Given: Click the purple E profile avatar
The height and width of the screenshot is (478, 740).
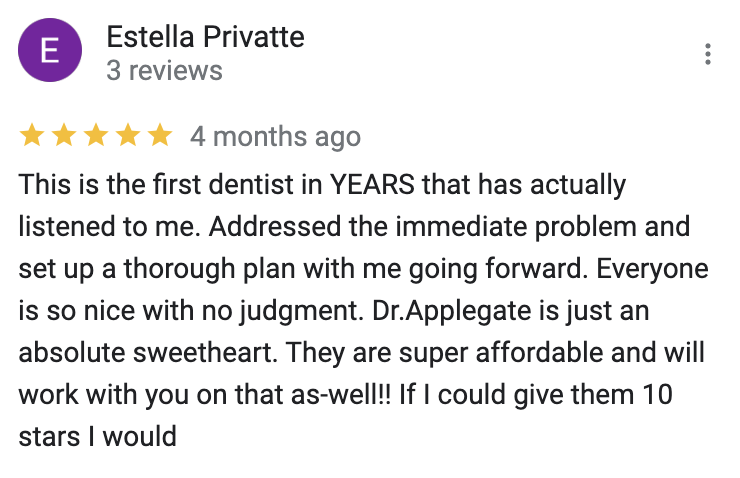Looking at the screenshot, I should coord(45,54).
